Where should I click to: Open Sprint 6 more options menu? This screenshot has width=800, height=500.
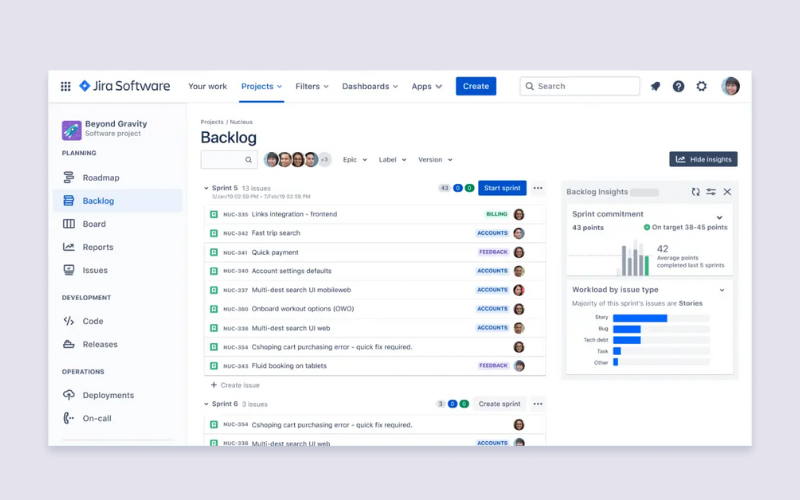[x=538, y=404]
